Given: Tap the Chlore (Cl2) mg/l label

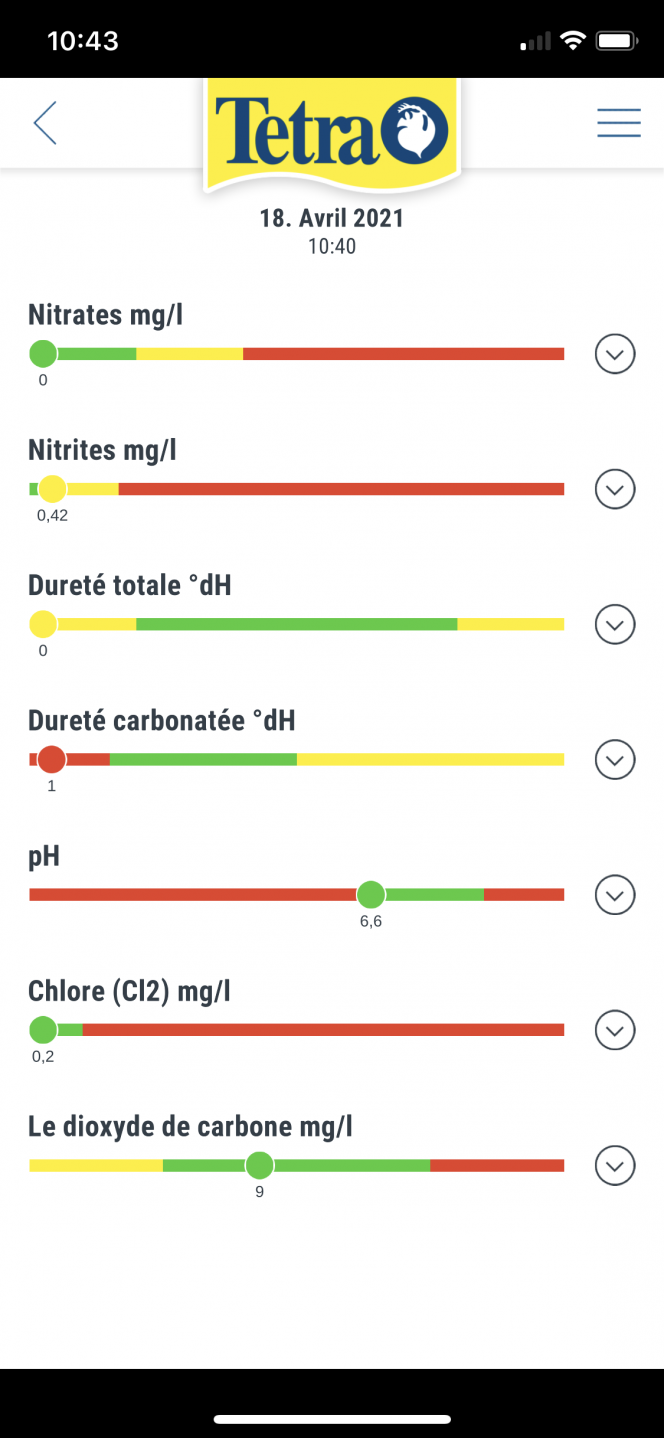Looking at the screenshot, I should coord(129,992).
